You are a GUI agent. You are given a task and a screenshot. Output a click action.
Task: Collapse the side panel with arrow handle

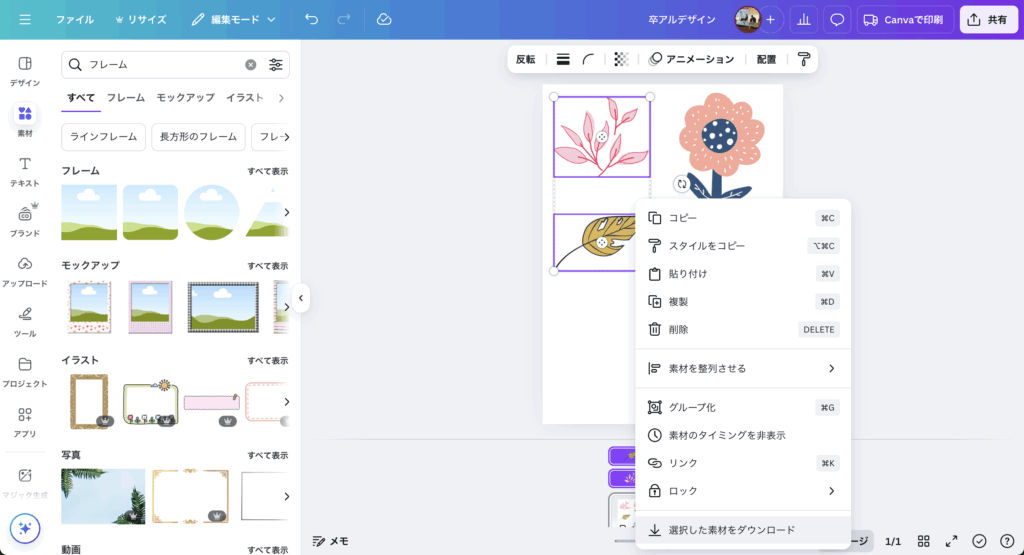tap(301, 297)
